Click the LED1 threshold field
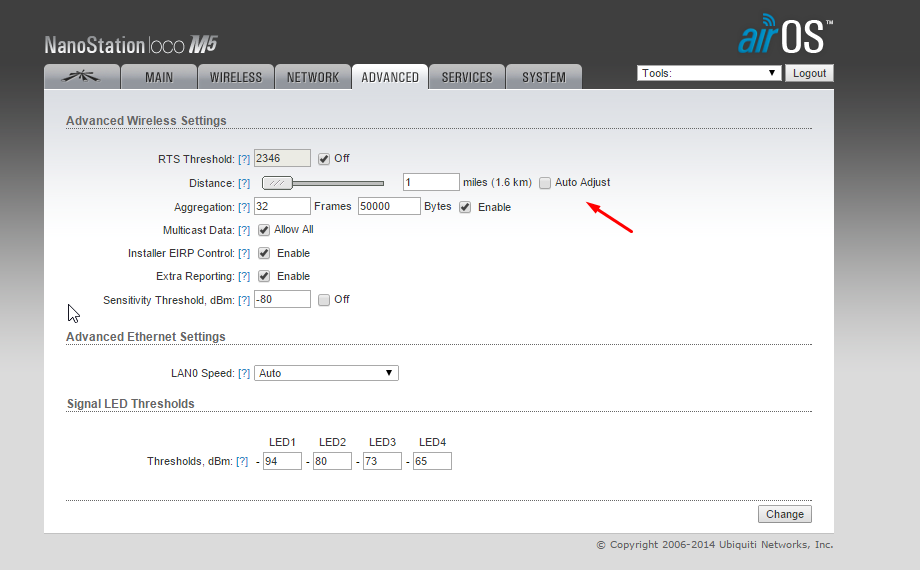 (282, 461)
